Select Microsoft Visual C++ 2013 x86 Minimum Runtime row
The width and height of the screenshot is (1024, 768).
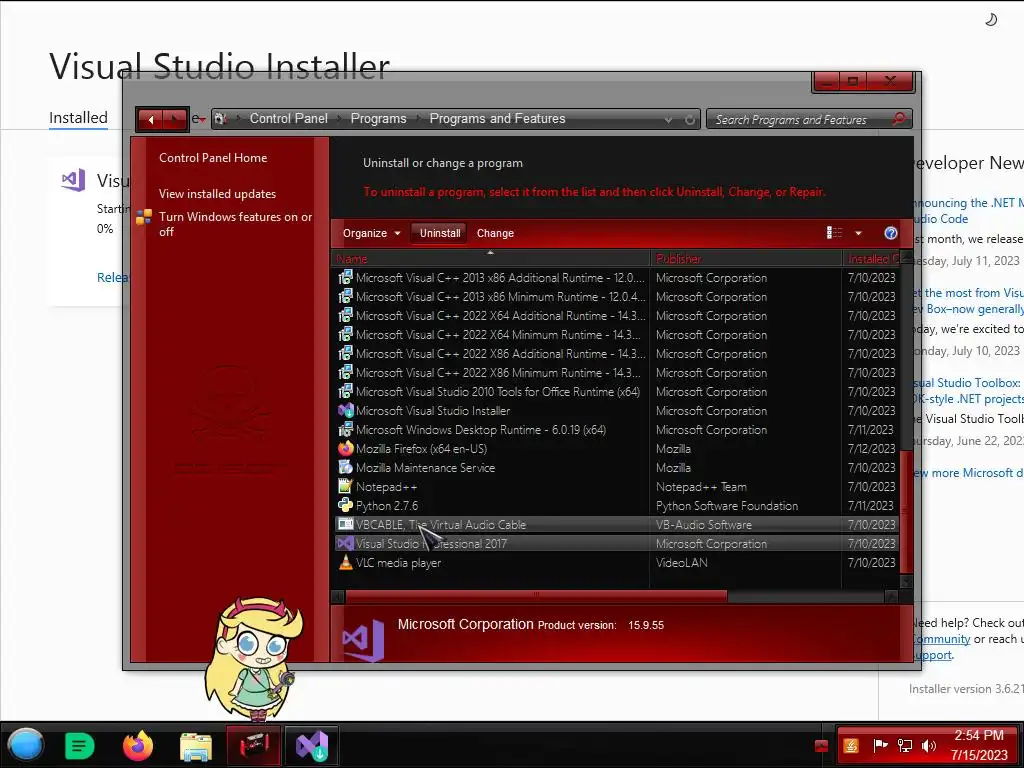tap(616, 296)
